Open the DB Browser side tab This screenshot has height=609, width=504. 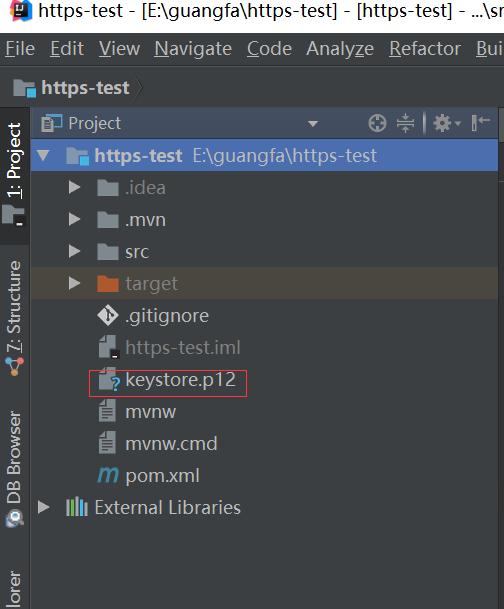click(14, 469)
